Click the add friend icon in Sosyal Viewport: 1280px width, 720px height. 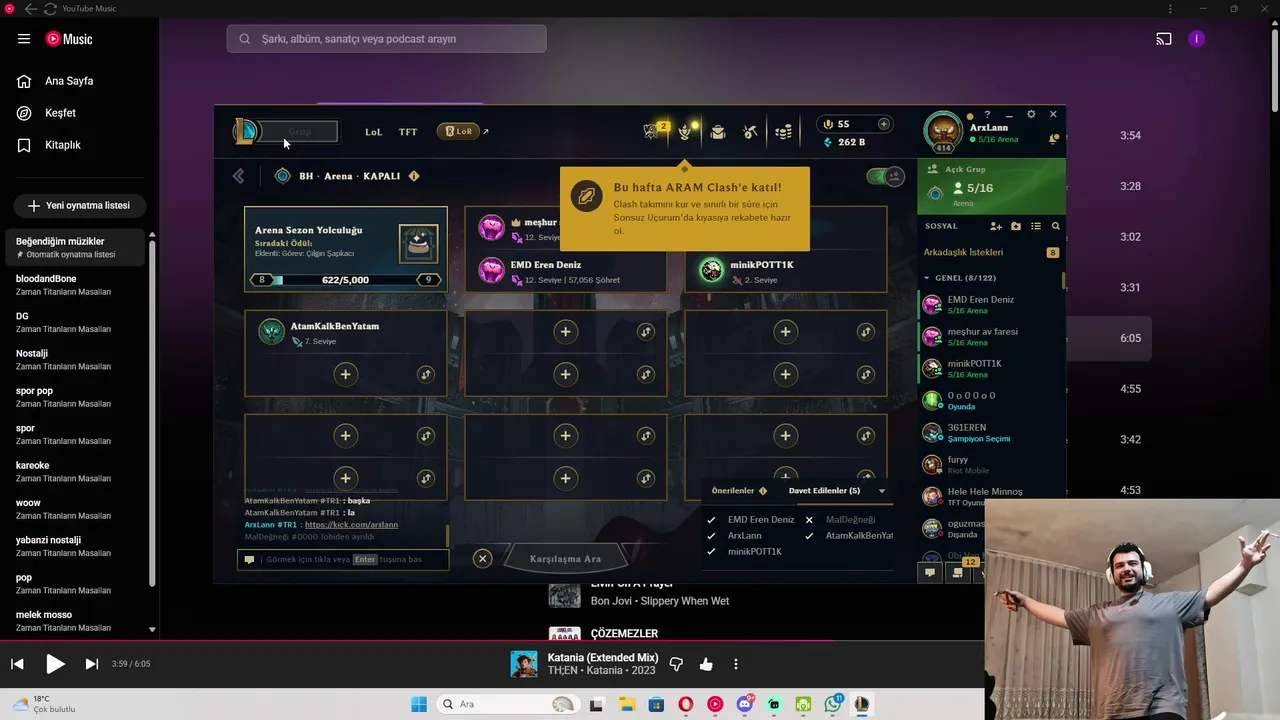pos(996,227)
